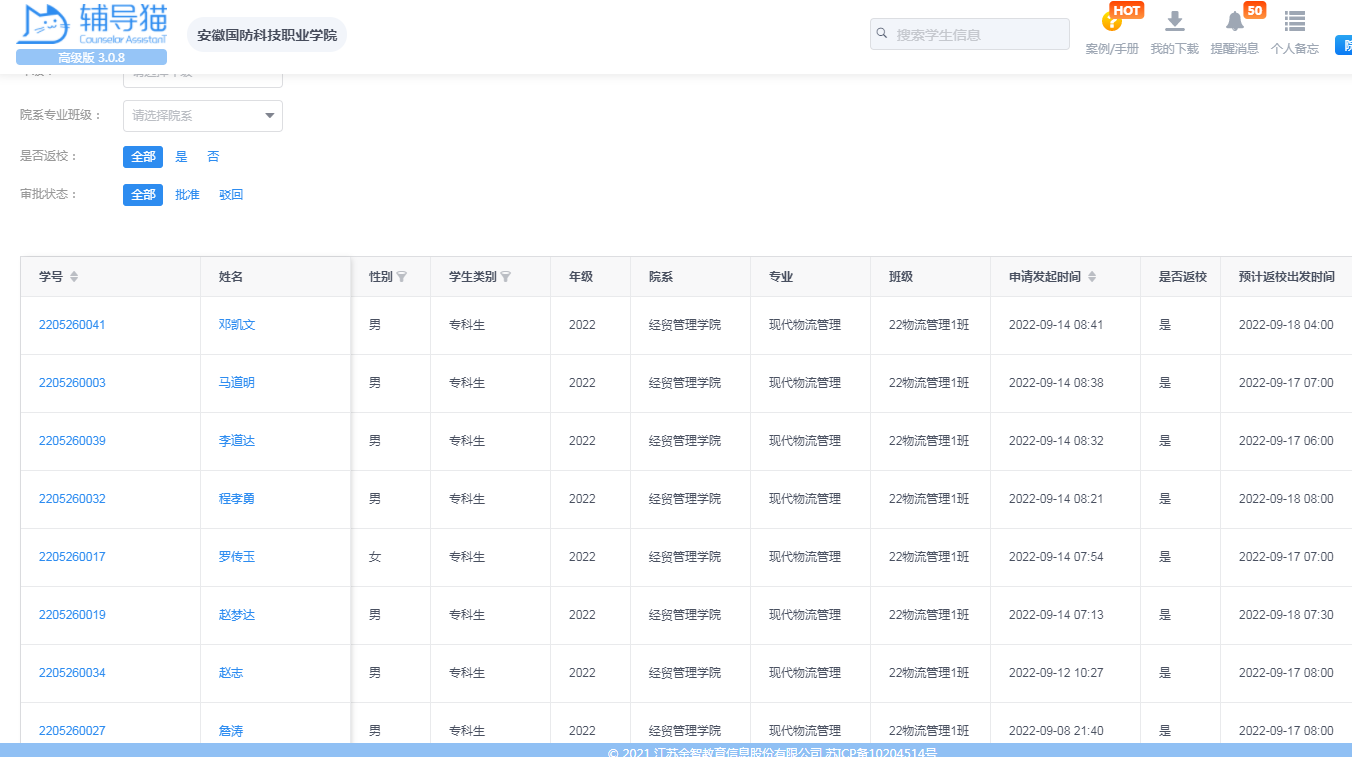1352x757 pixels.
Task: Open 个人备忘 list icon
Action: click(1295, 22)
